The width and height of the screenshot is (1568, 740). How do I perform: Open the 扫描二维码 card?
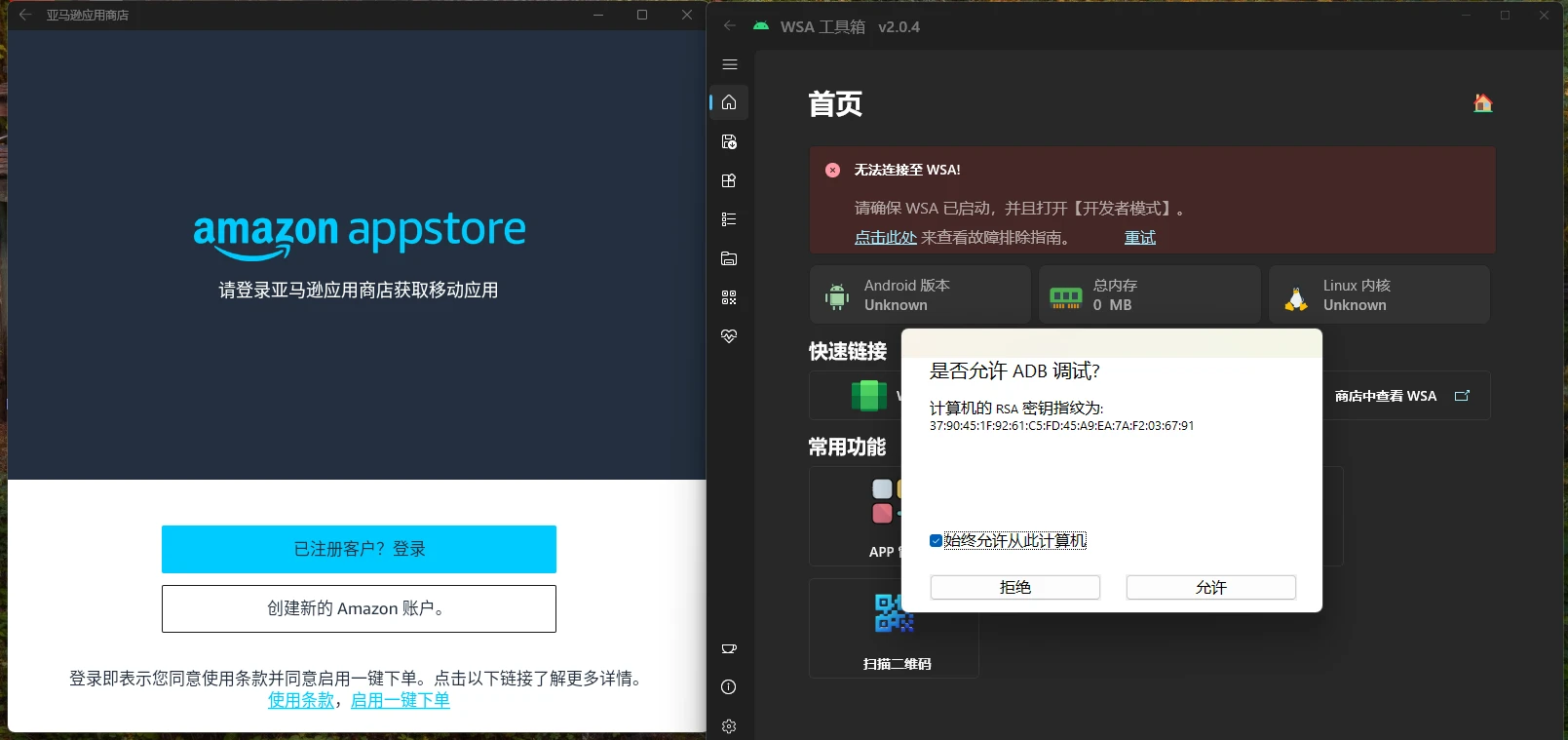pos(894,628)
